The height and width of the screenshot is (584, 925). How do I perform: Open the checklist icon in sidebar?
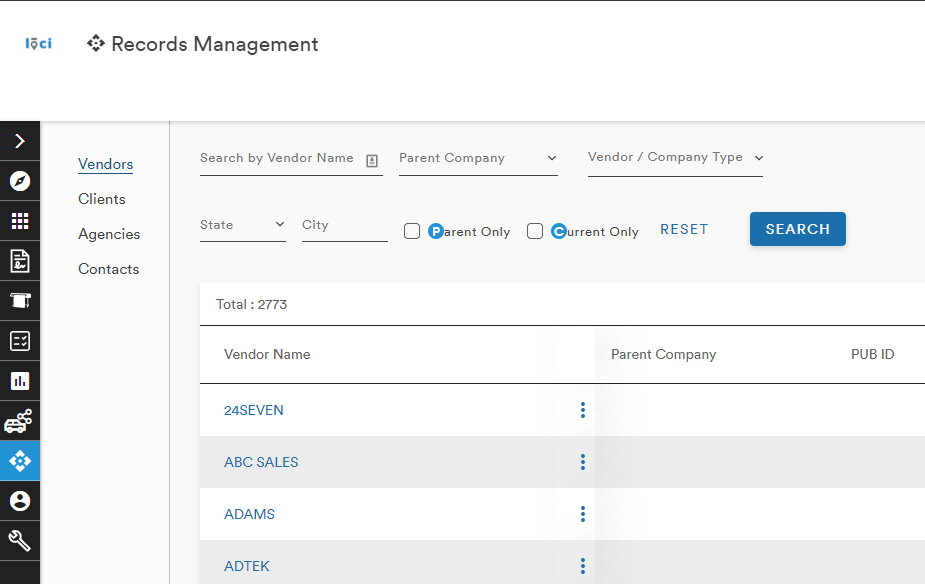[x=19, y=341]
